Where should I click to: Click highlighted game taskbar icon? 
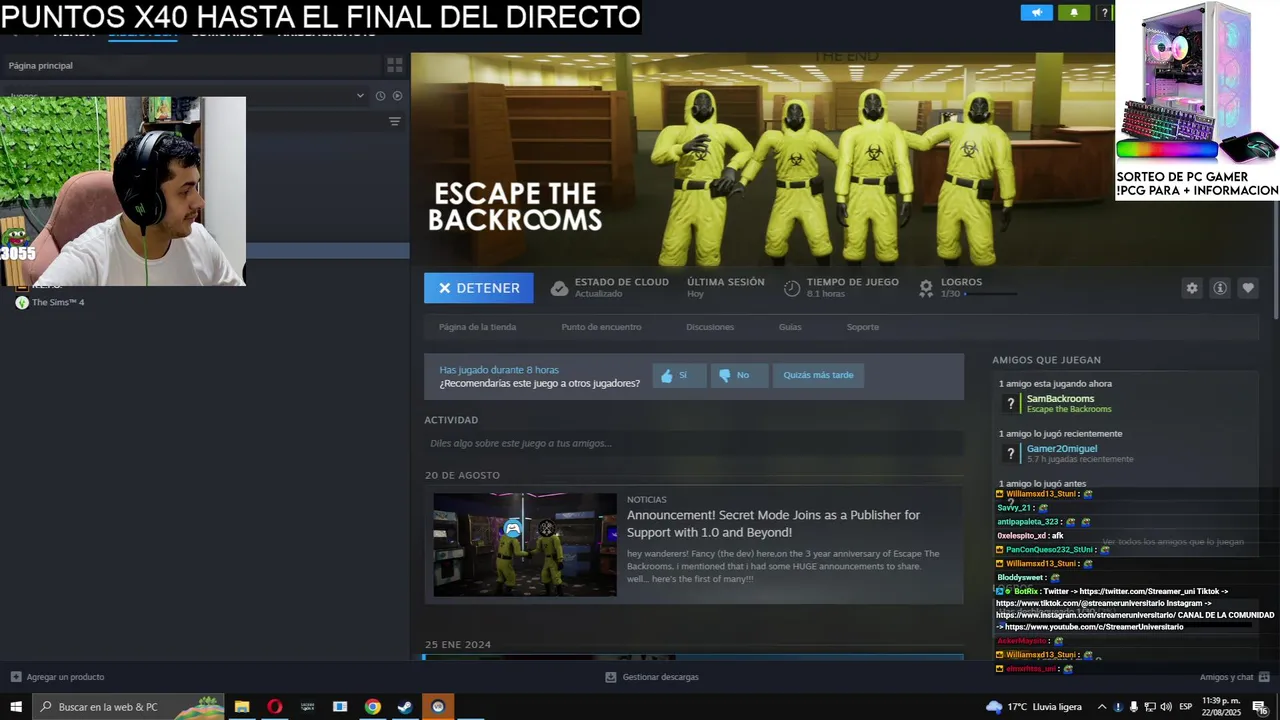pyautogui.click(x=438, y=707)
